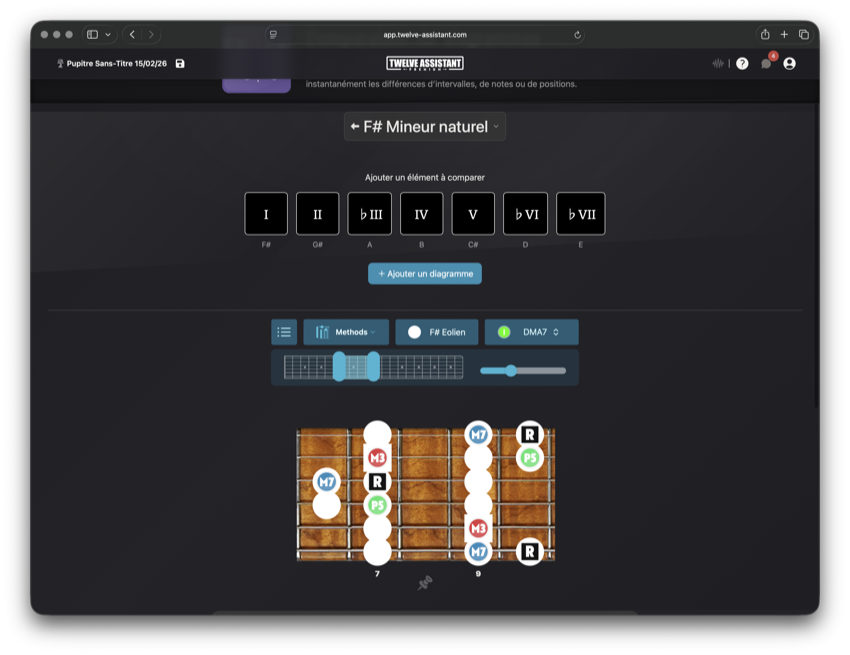850x655 pixels.
Task: Click the Ajouter un diagramme button
Action: (425, 273)
